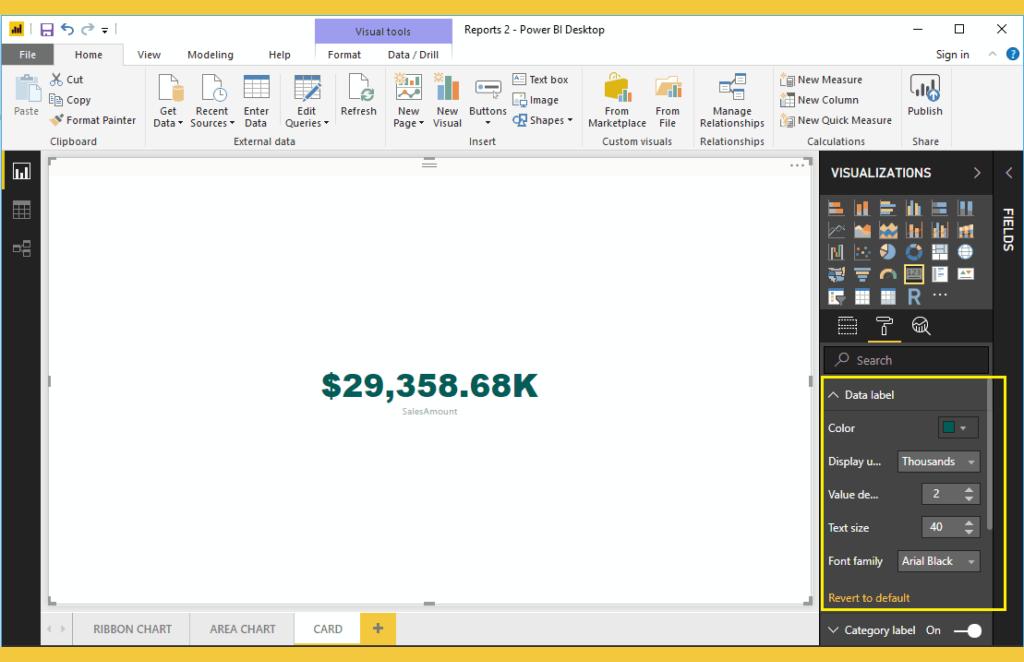Open the Analytics magnifier tab icon
The image size is (1024, 662).
click(921, 325)
